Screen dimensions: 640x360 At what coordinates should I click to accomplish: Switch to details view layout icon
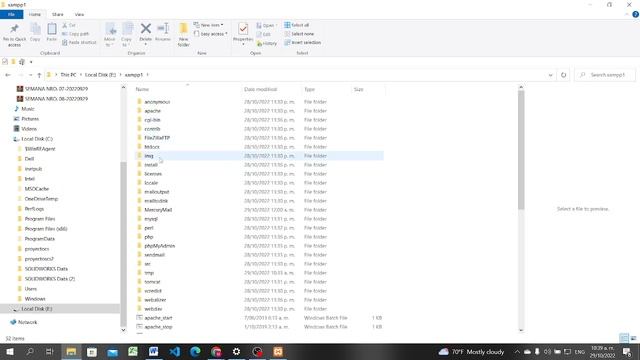pyautogui.click(x=624, y=338)
